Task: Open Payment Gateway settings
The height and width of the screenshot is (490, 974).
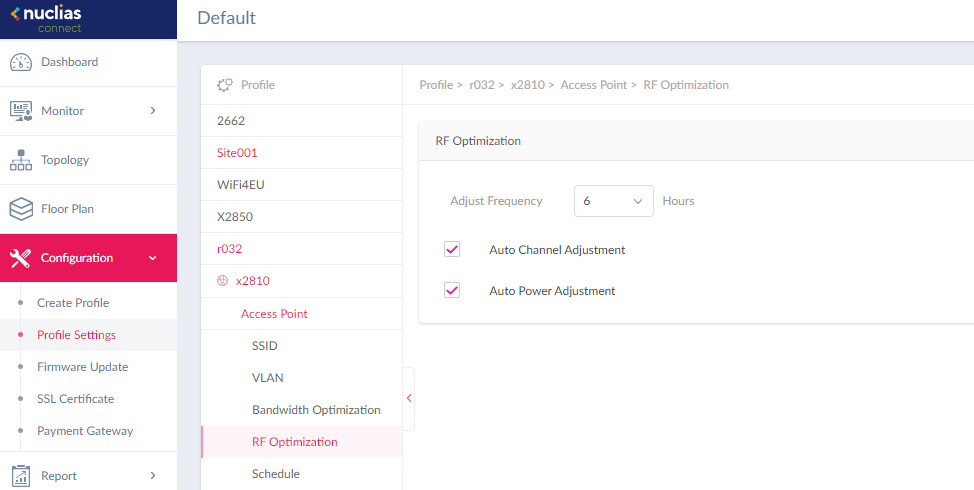Action: coord(85,431)
